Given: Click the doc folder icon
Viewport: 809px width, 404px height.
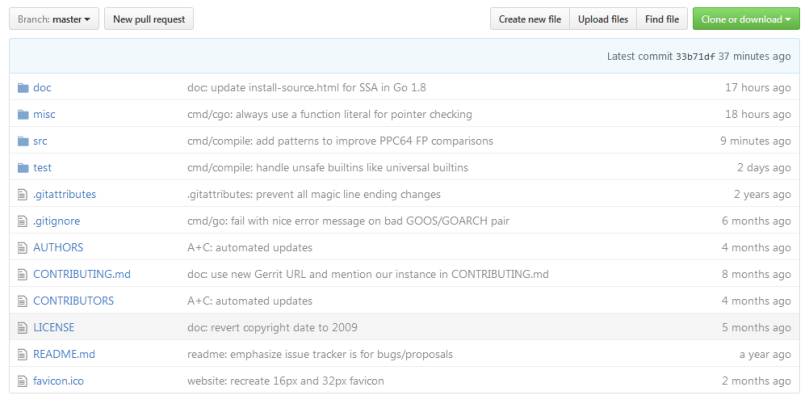Looking at the screenshot, I should pyautogui.click(x=23, y=88).
